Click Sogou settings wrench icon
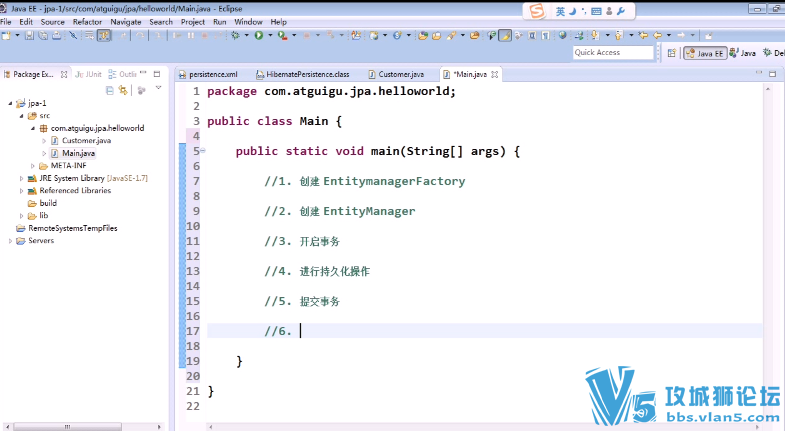Viewport: 785px width, 431px height. (x=621, y=11)
